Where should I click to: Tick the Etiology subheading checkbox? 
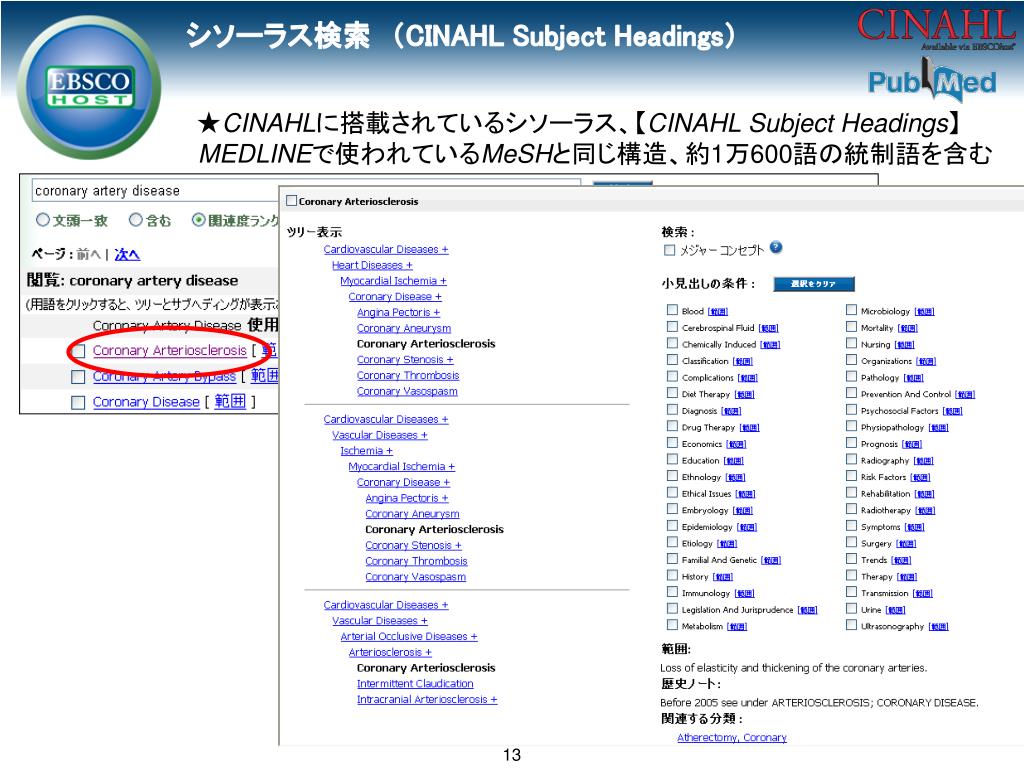tap(672, 542)
